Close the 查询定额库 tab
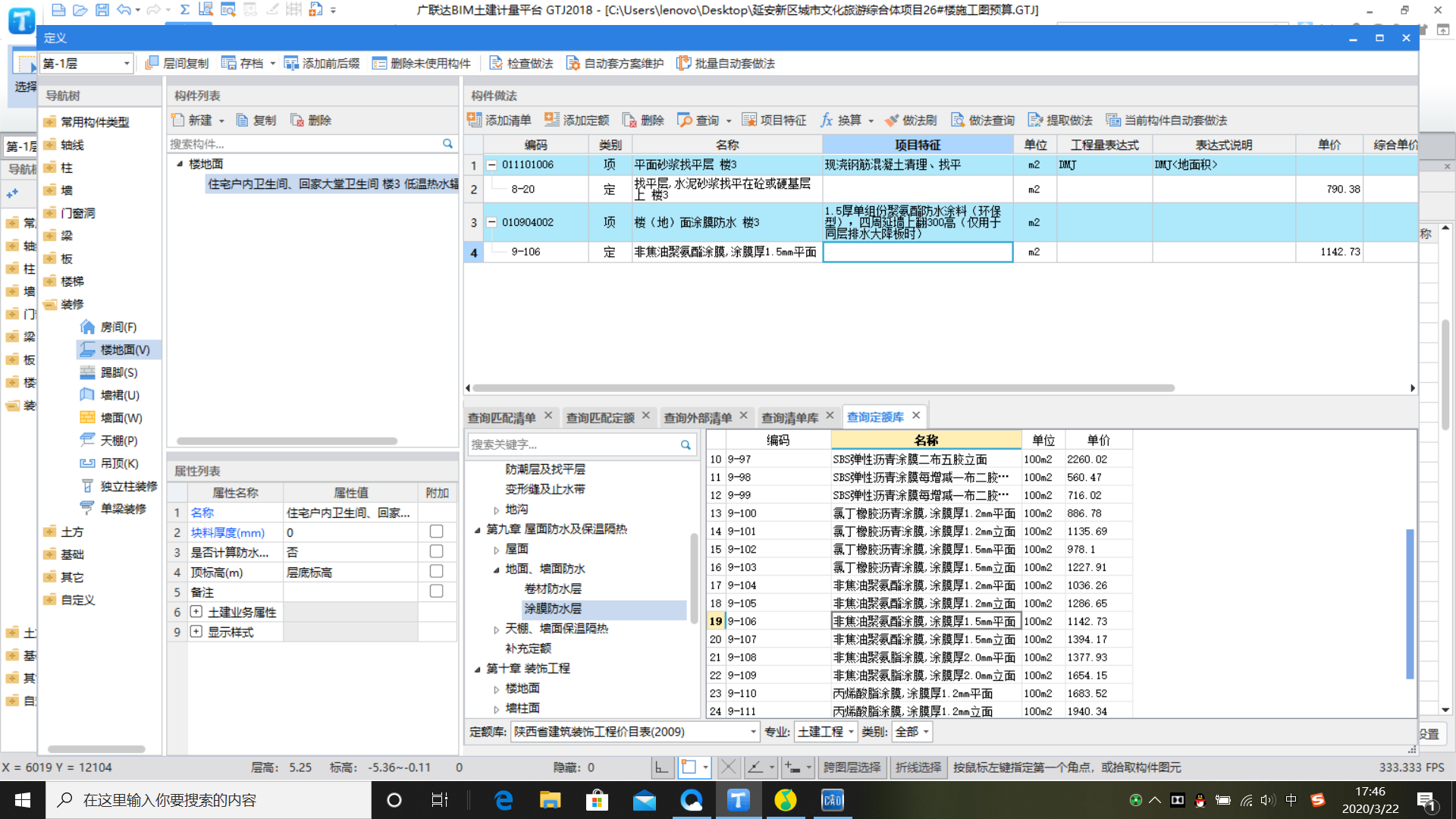Viewport: 1456px width, 819px height. 916,416
